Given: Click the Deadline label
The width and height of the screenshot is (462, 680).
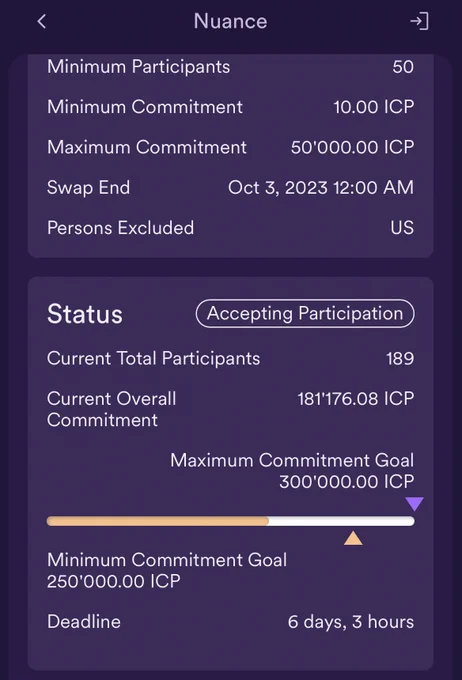Looking at the screenshot, I should [x=84, y=622].
